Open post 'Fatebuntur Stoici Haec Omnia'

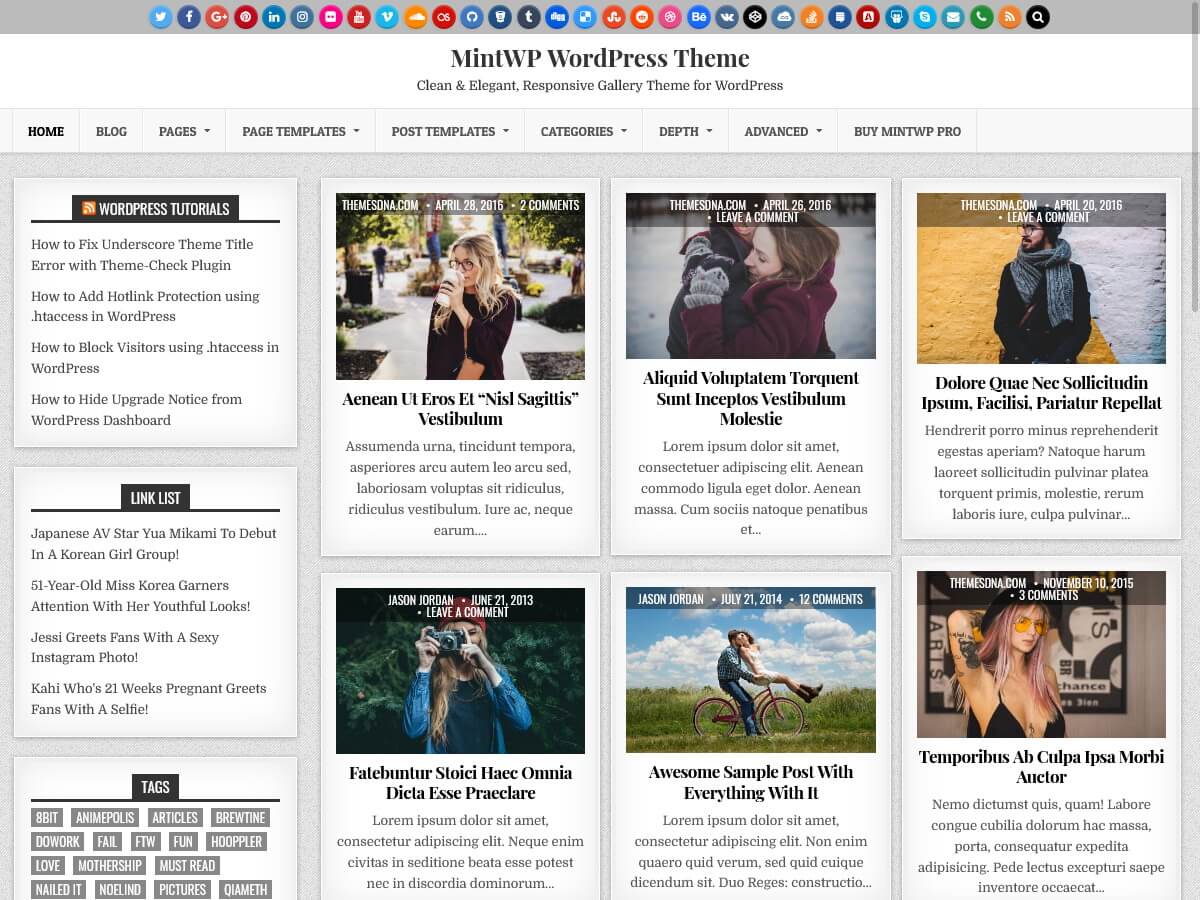460,782
